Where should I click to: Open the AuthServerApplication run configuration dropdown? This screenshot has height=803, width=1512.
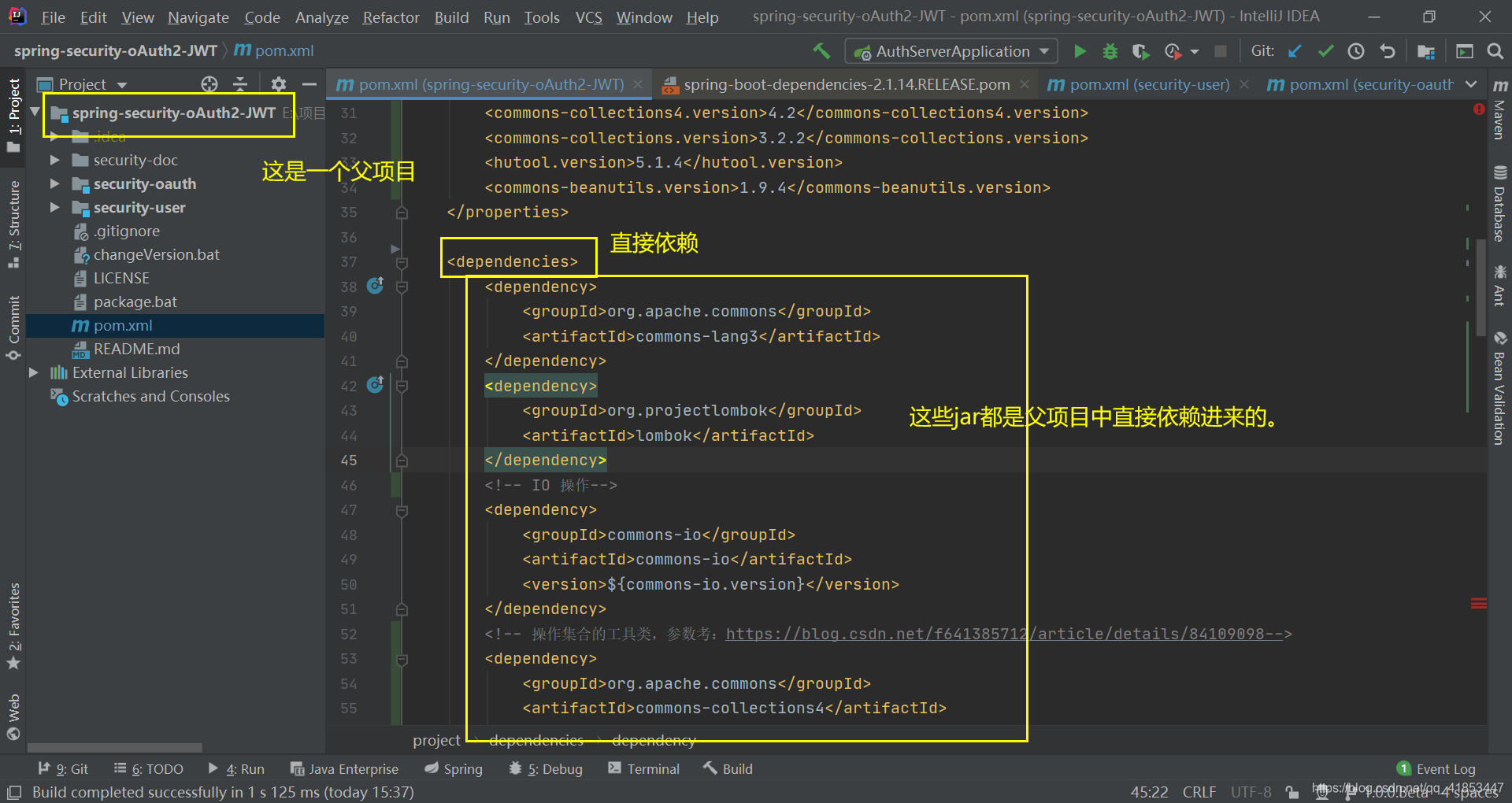tap(951, 51)
